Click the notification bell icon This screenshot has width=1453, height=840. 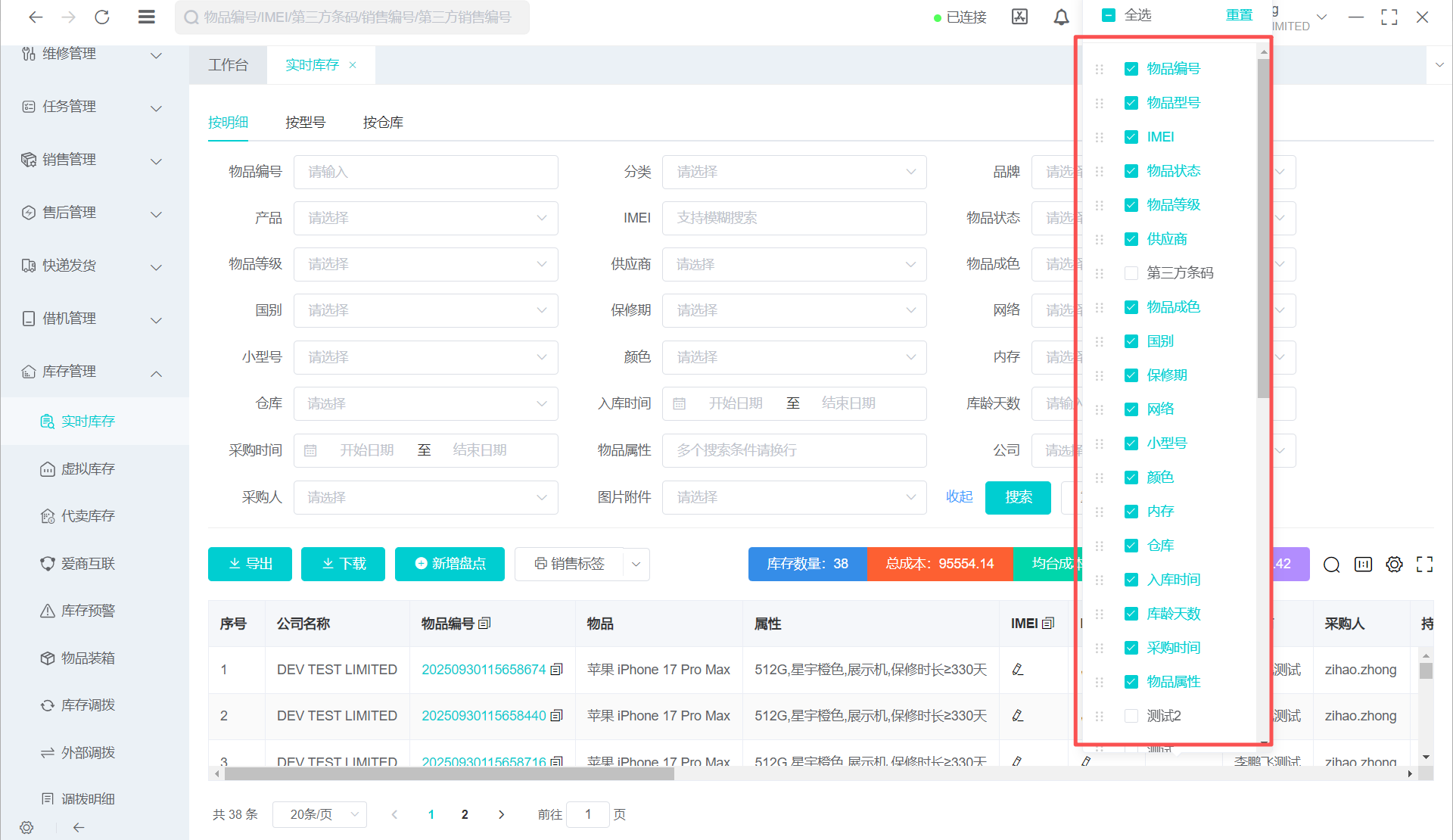click(1061, 17)
